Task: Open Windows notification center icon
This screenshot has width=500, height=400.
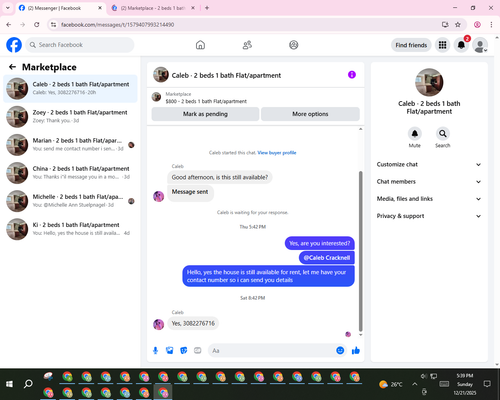Action: click(x=487, y=384)
